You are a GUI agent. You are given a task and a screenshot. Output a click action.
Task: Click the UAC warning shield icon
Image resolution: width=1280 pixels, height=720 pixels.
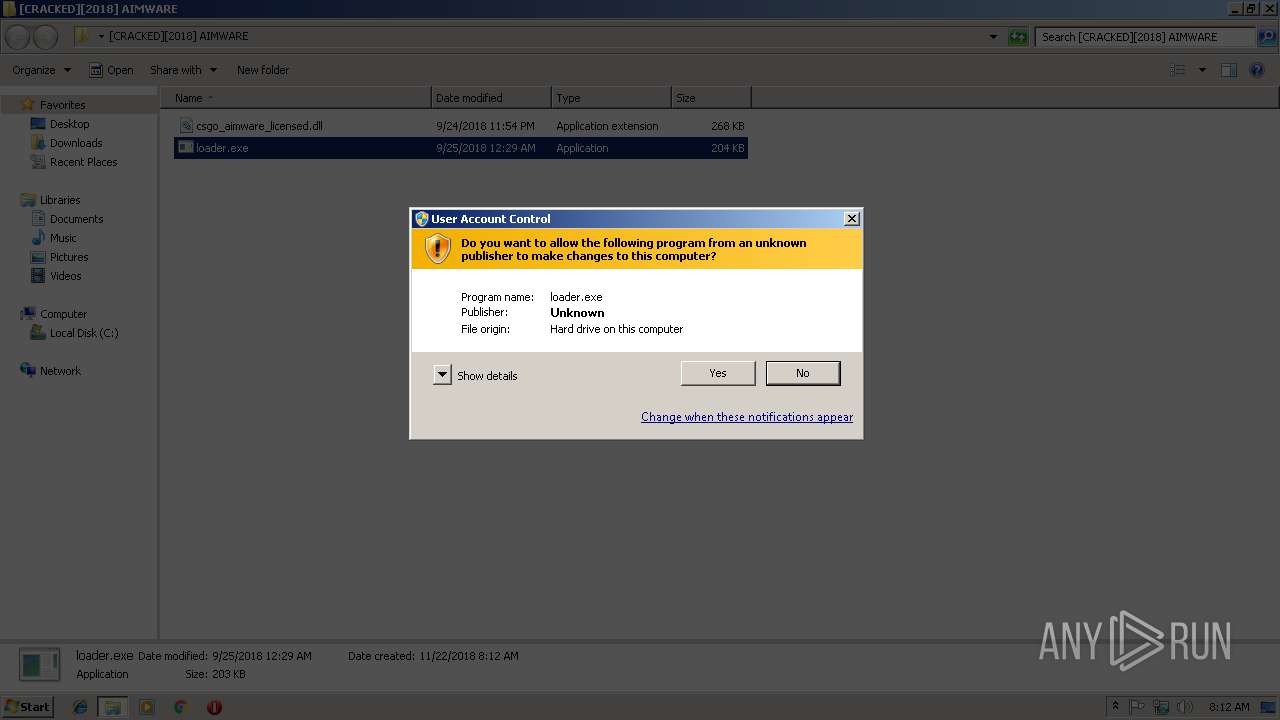438,249
